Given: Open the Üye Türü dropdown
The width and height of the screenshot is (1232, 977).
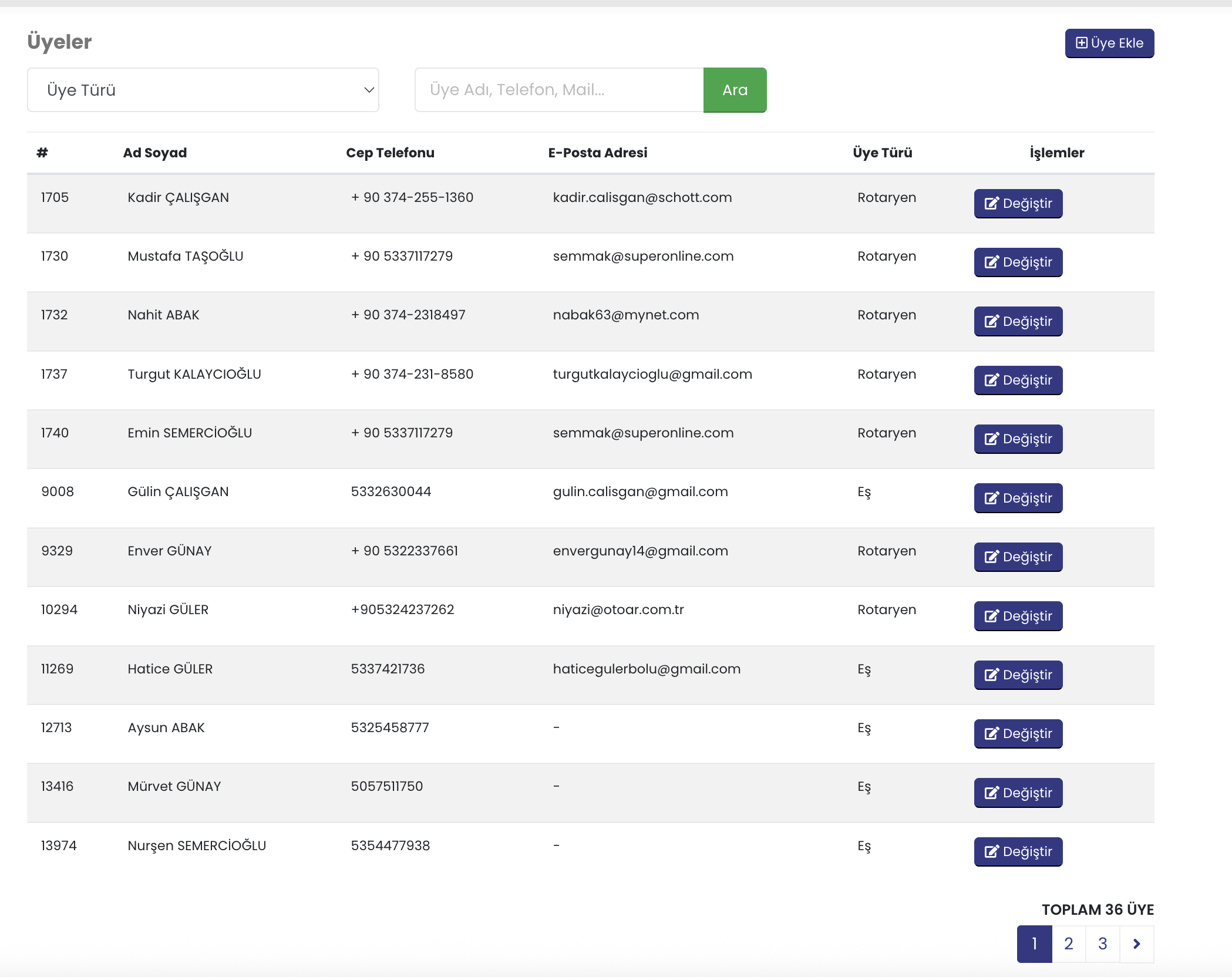Looking at the screenshot, I should point(203,90).
